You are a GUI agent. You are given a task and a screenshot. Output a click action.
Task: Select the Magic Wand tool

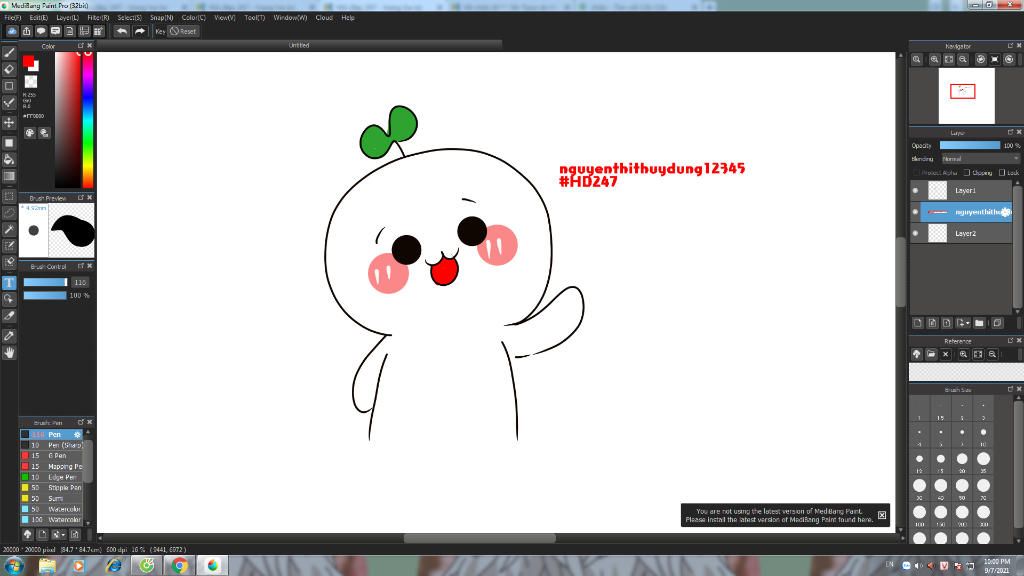point(9,229)
